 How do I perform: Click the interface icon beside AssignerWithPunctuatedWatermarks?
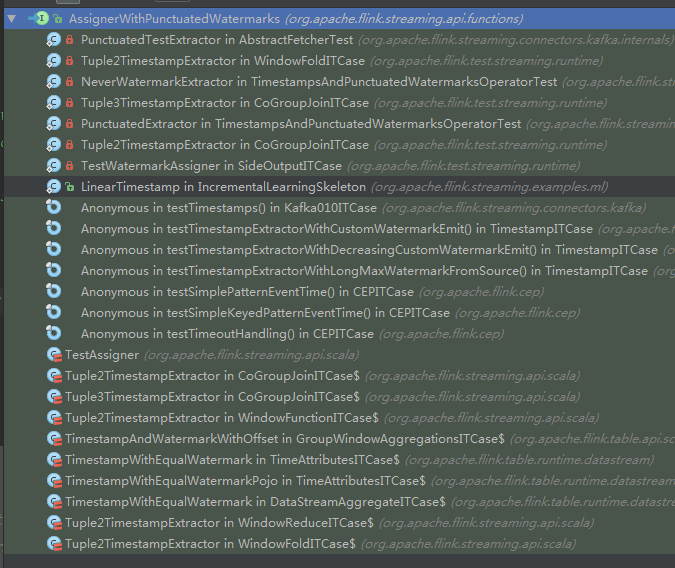point(40,19)
